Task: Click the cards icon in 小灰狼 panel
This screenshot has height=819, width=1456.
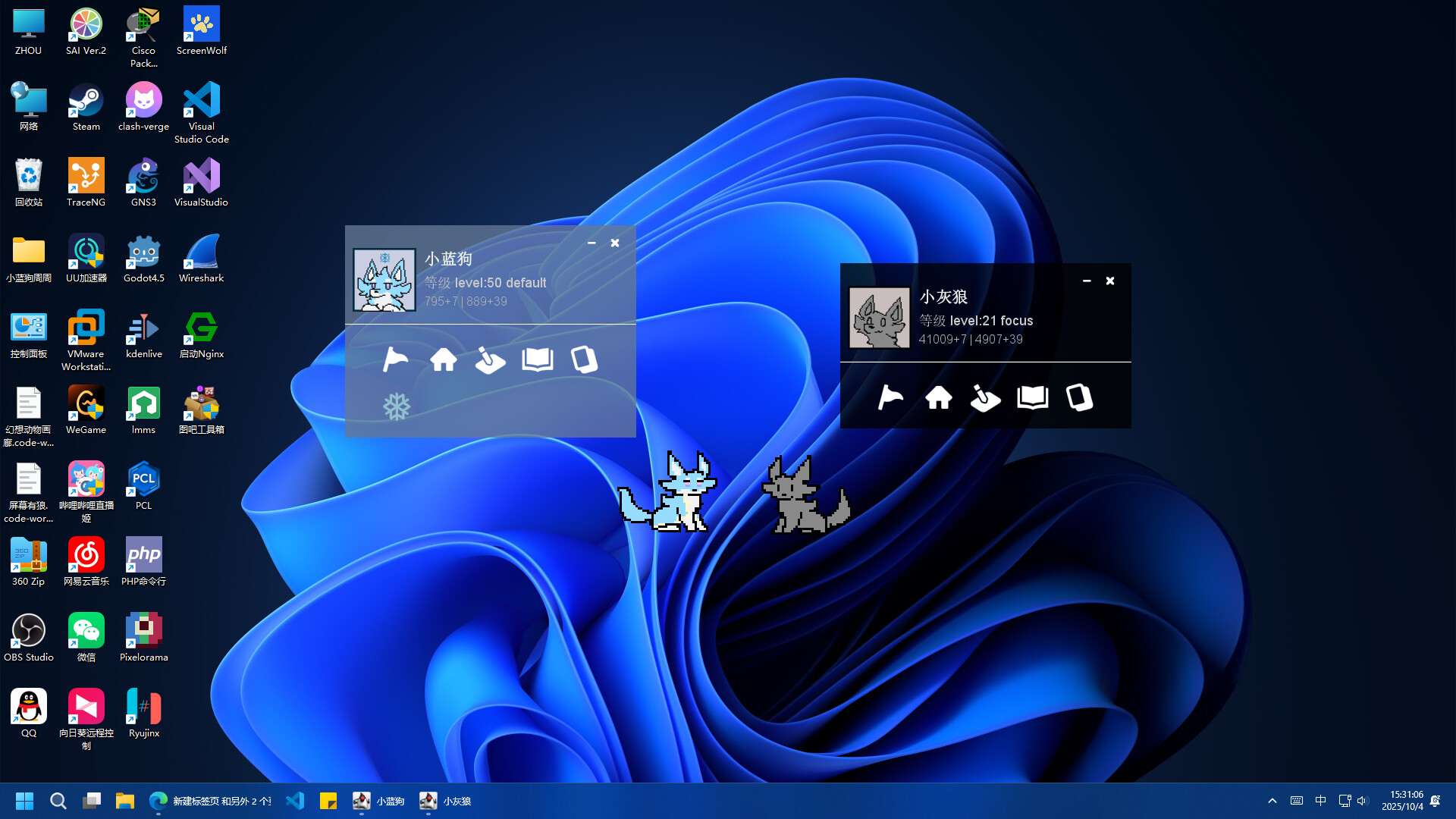Action: pos(1079,397)
